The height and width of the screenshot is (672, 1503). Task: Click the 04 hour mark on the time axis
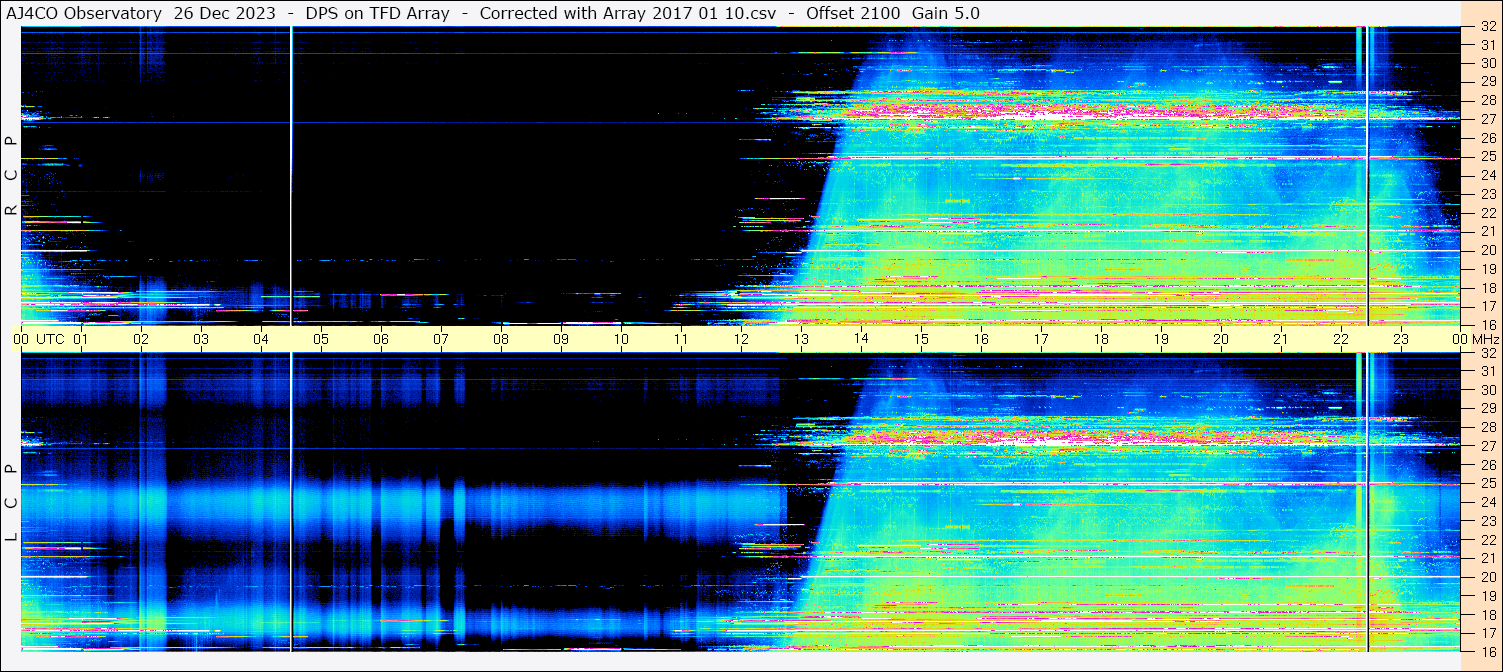point(261,339)
